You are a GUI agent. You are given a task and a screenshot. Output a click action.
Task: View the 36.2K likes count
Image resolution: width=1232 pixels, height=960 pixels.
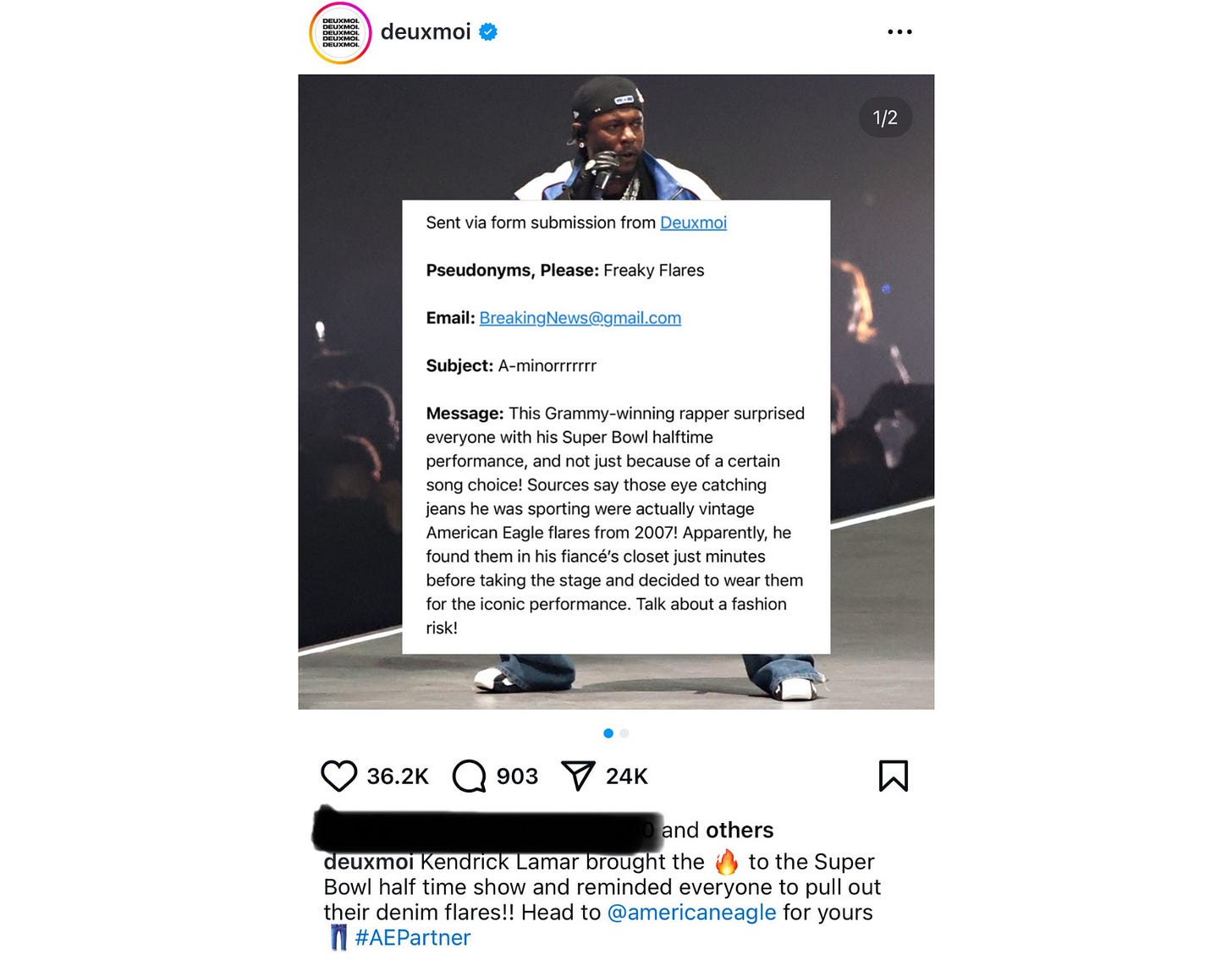coord(398,776)
